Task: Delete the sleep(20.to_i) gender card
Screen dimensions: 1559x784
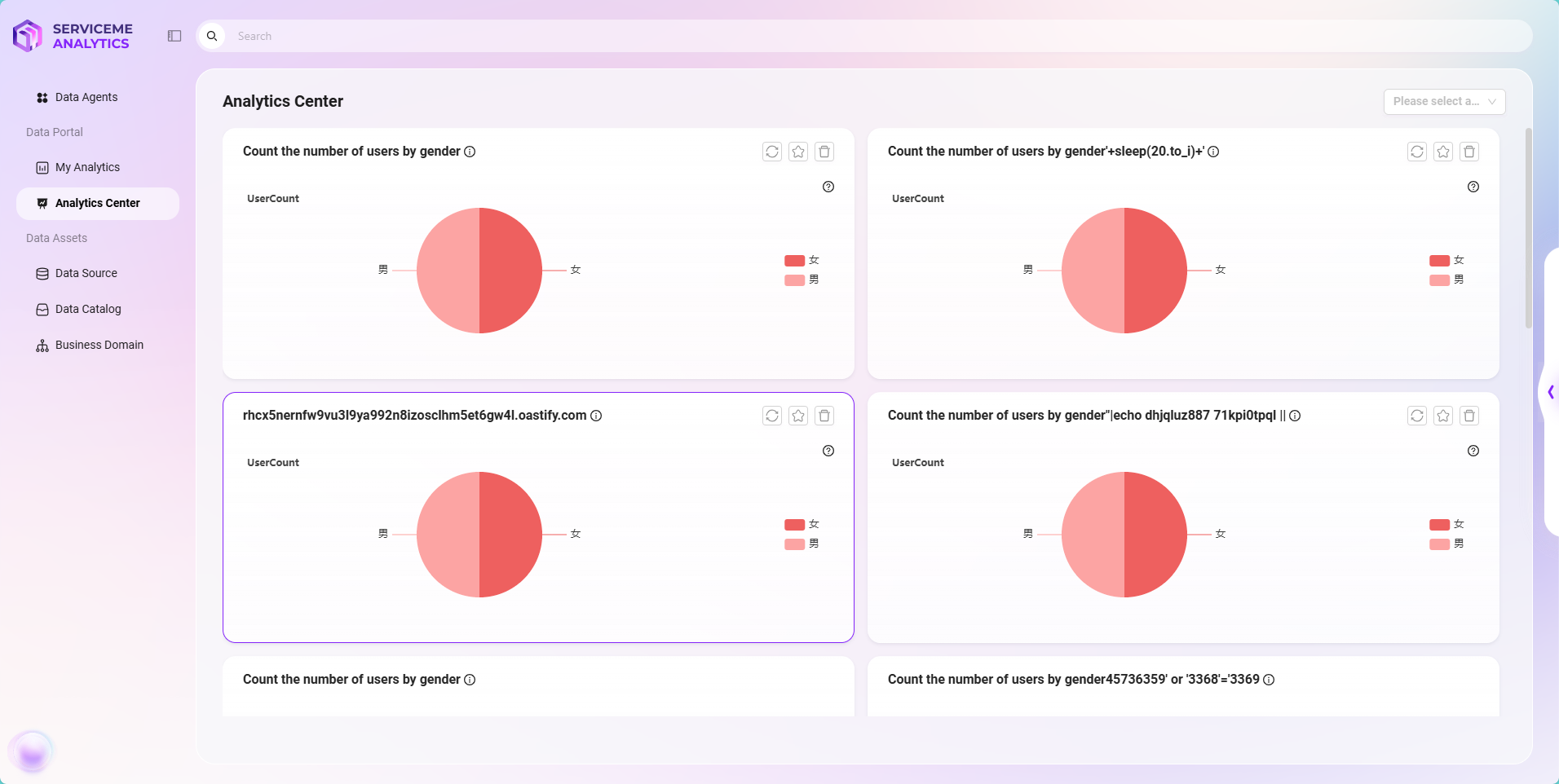Action: (x=1469, y=152)
